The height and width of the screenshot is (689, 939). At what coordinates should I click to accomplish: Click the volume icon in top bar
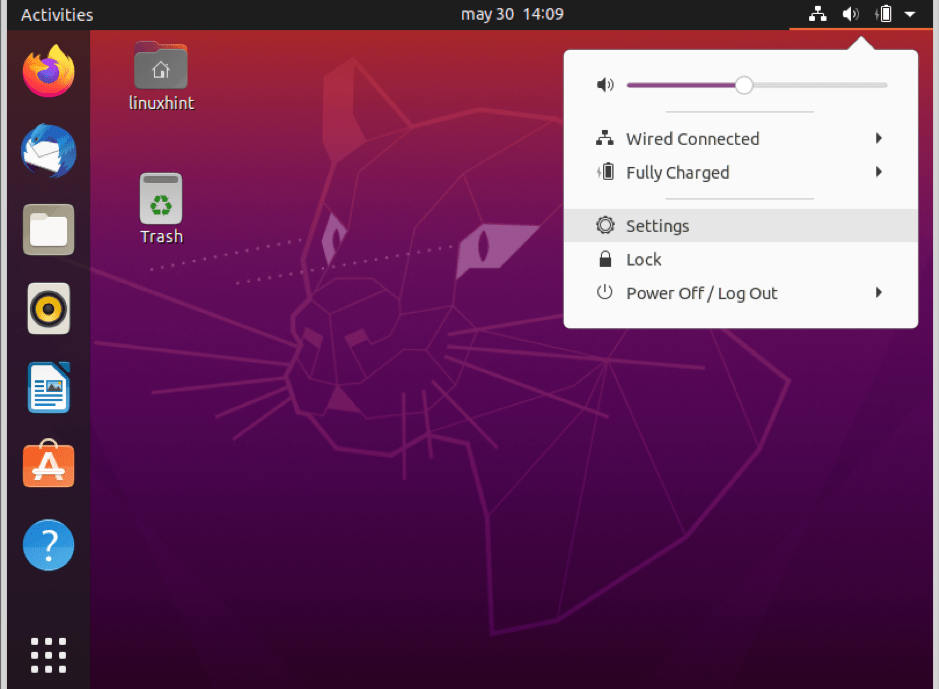850,14
